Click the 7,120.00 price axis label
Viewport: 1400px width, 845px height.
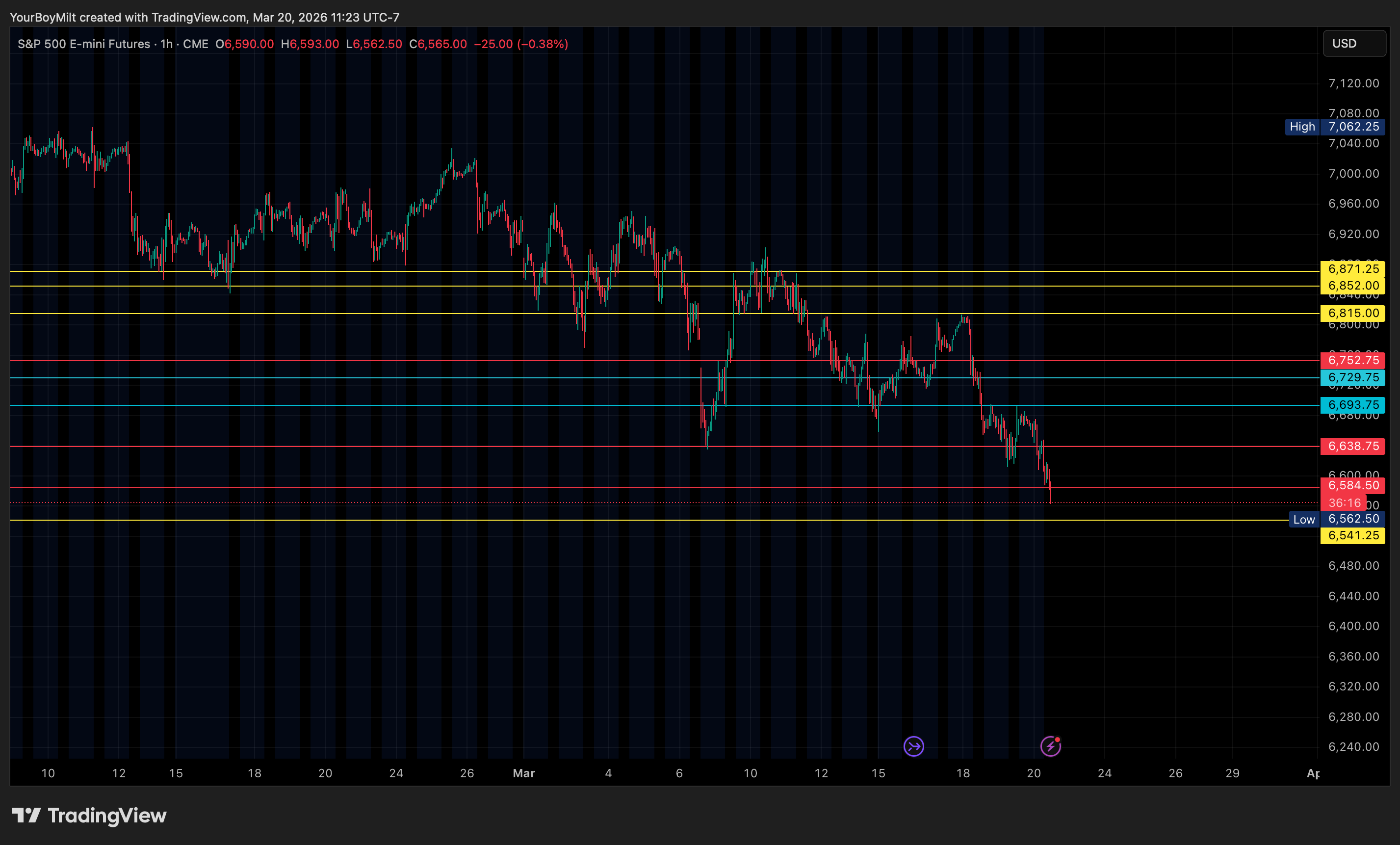pos(1353,83)
